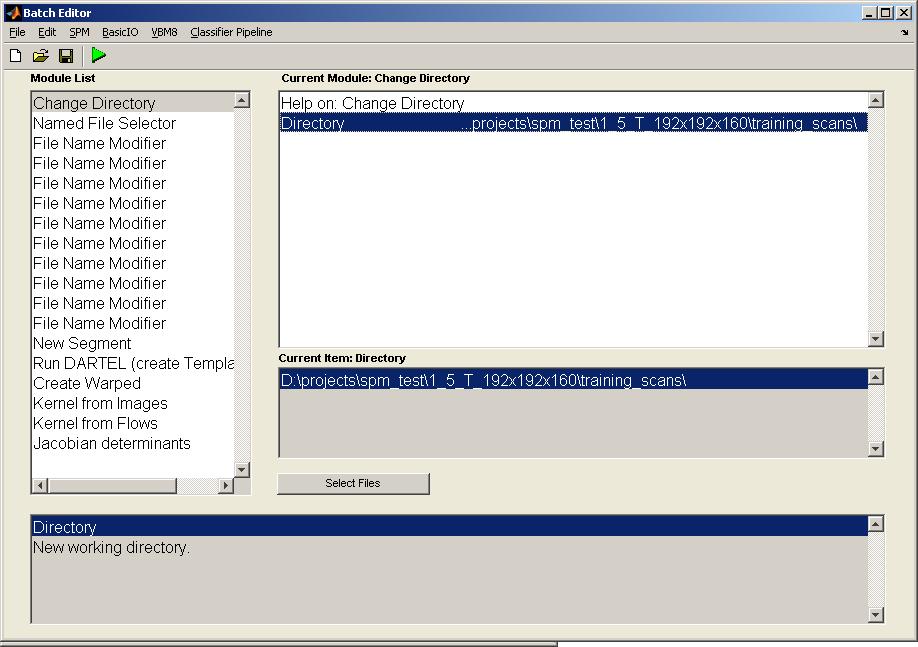This screenshot has height=647, width=918.
Task: Close the Batch Editor window
Action: pyautogui.click(x=905, y=12)
